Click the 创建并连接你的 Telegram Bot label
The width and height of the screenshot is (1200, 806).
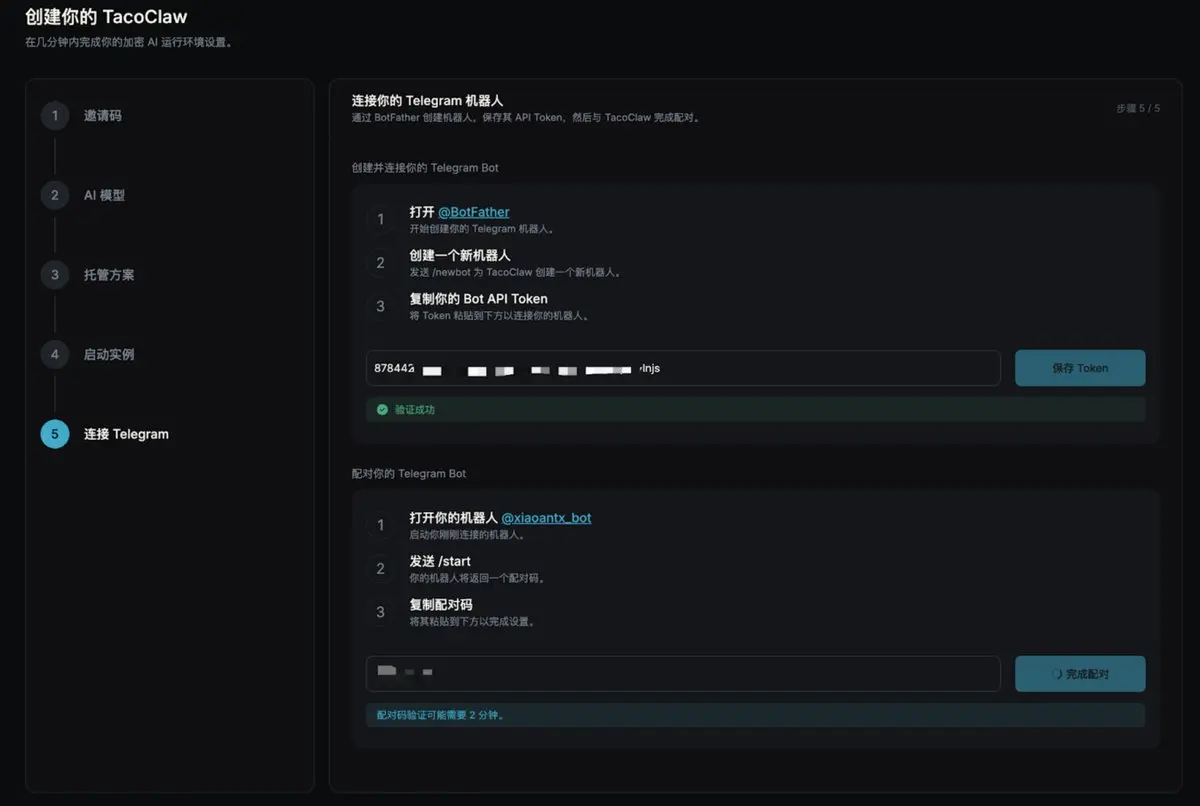(425, 168)
